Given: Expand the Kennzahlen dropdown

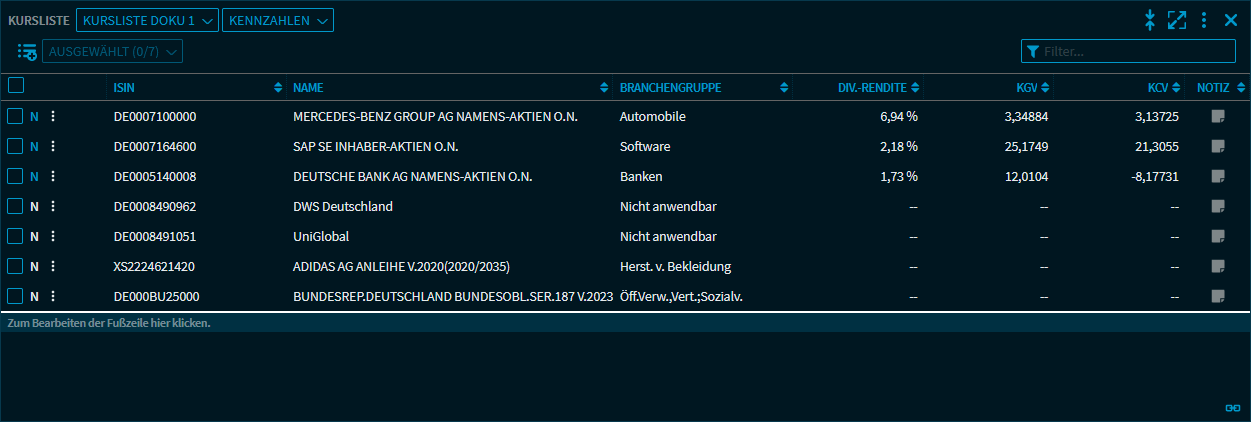Looking at the screenshot, I should 278,20.
